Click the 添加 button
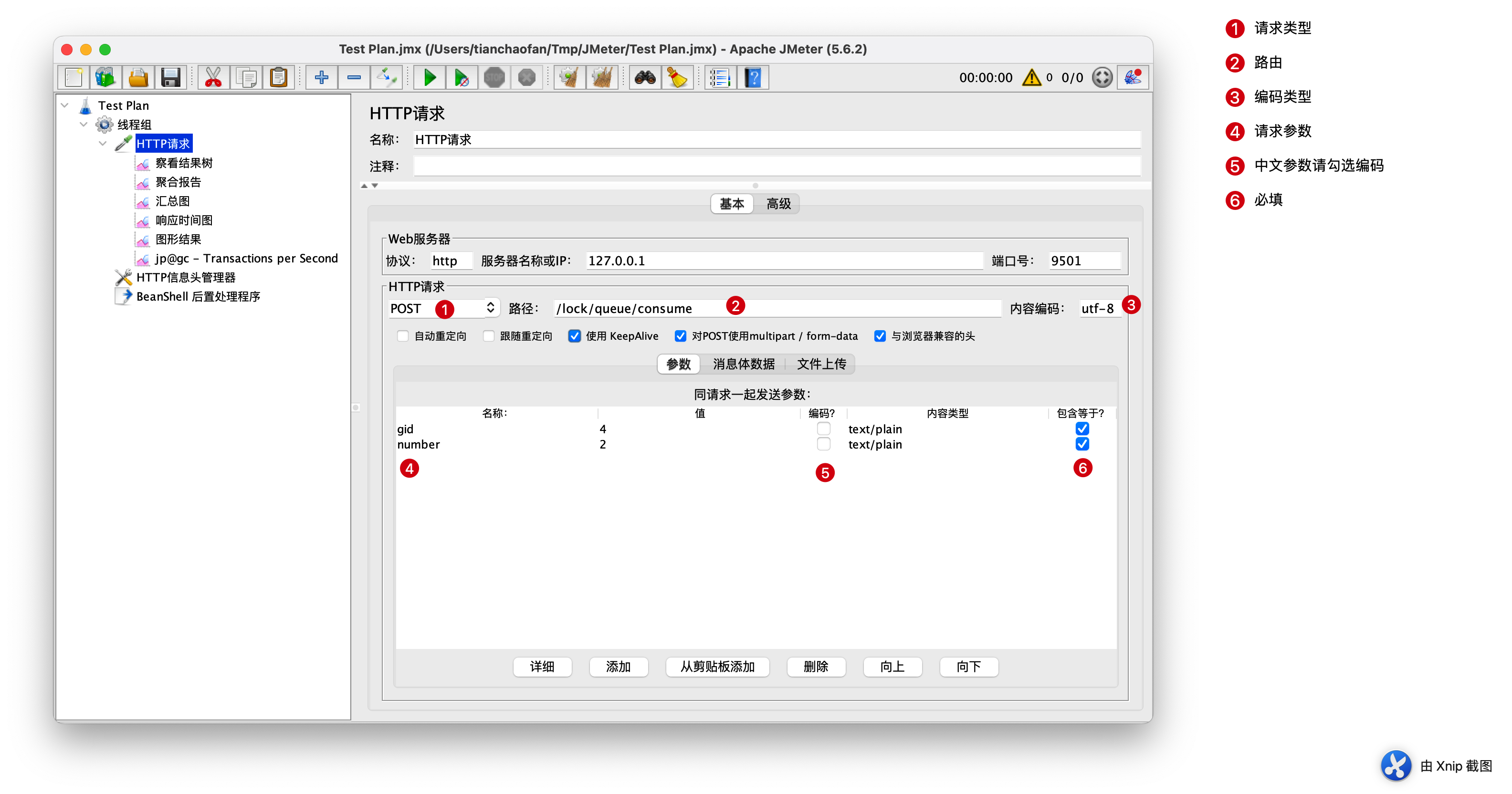The width and height of the screenshot is (1512, 794). tap(618, 667)
